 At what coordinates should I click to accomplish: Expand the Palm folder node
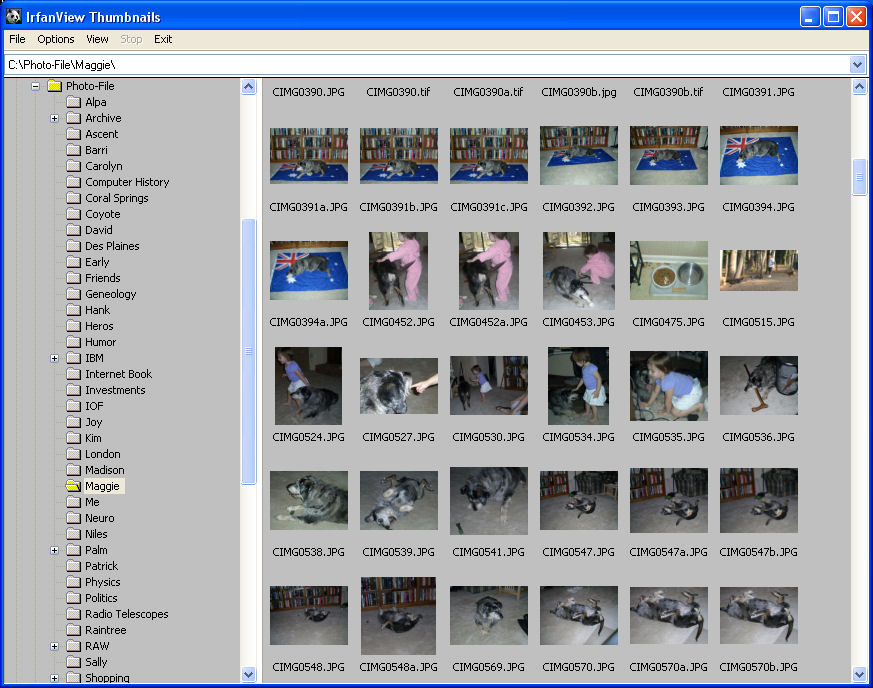click(54, 551)
